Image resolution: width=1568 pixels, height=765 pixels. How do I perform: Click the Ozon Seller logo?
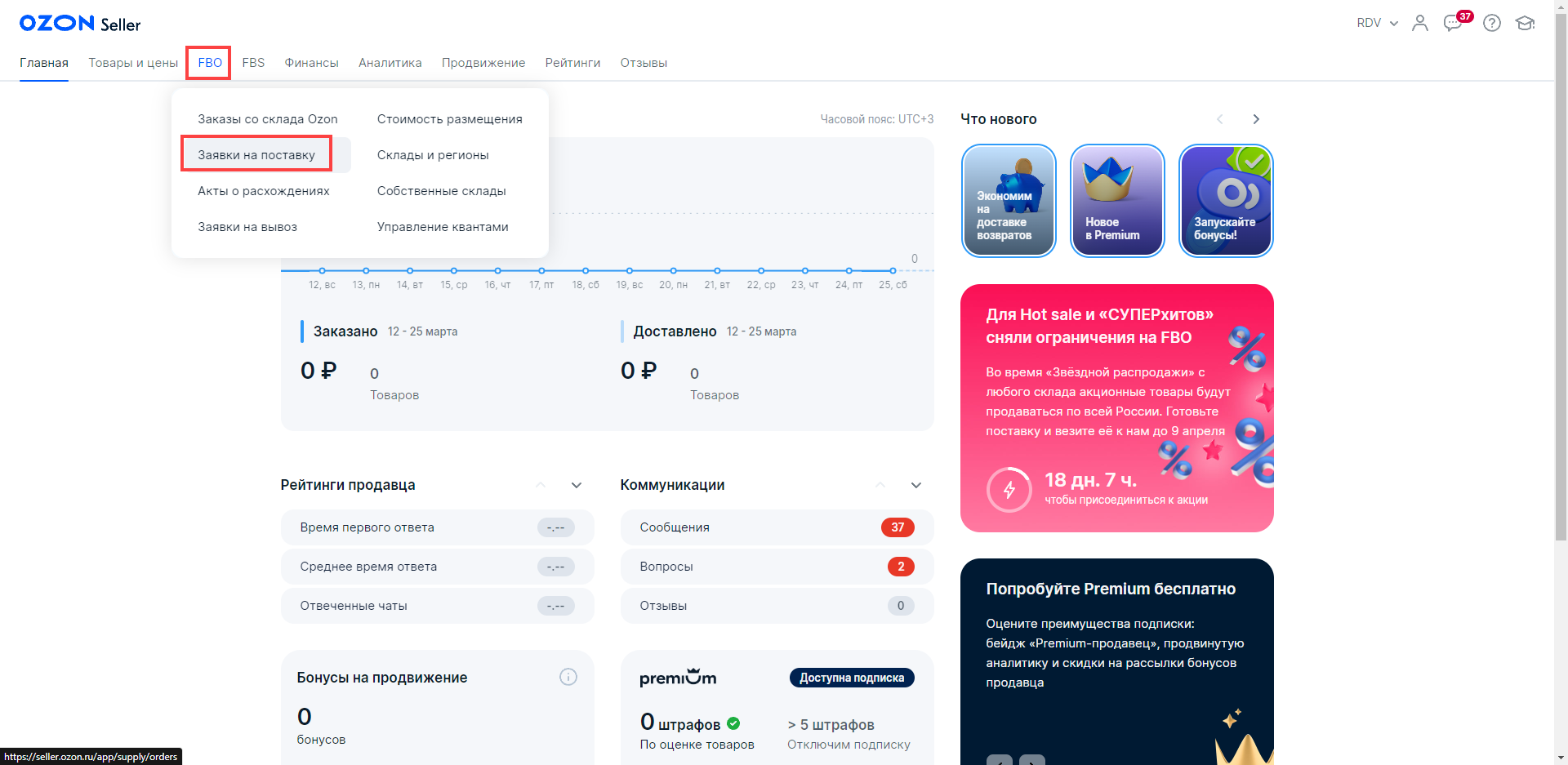pos(80,24)
